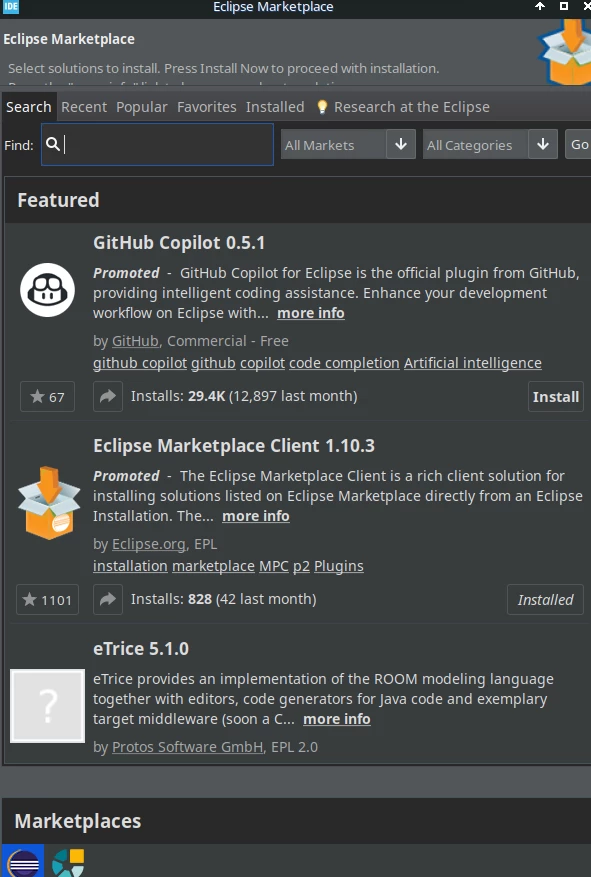
Task: Switch to the Popular tab
Action: (141, 107)
